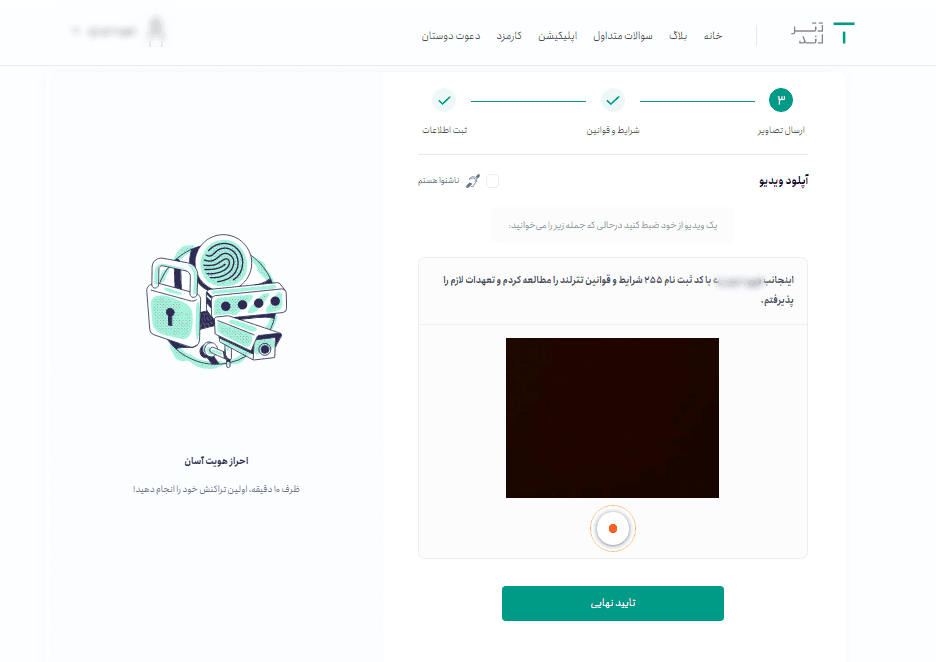Open the 'اپلیکیشن' navigation link
This screenshot has height=662, width=936.
click(x=558, y=36)
